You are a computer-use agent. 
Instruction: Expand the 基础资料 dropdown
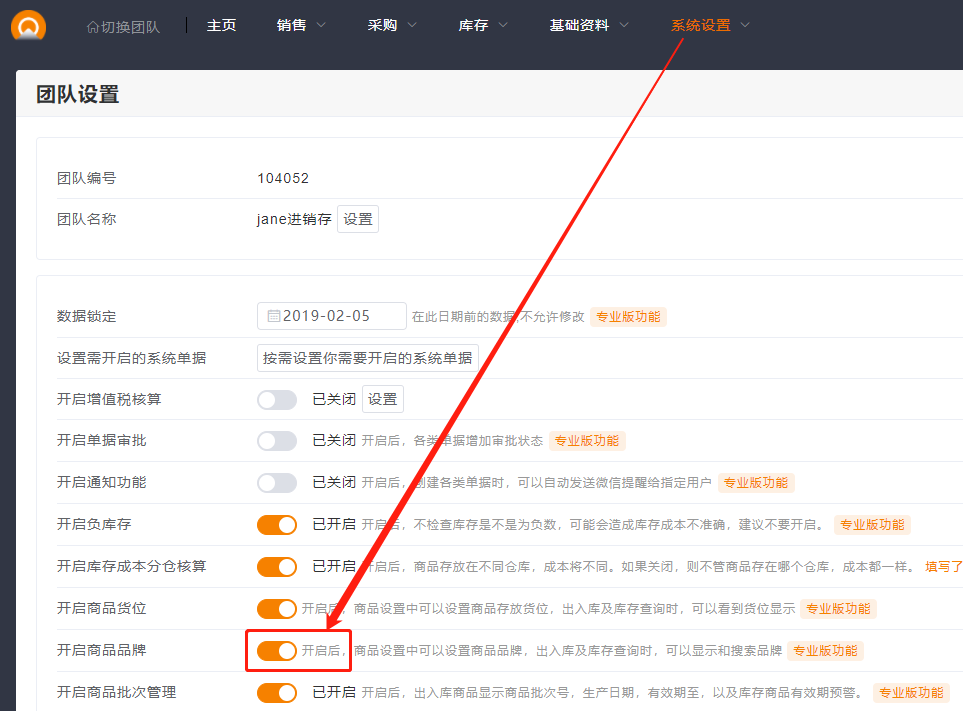point(589,25)
